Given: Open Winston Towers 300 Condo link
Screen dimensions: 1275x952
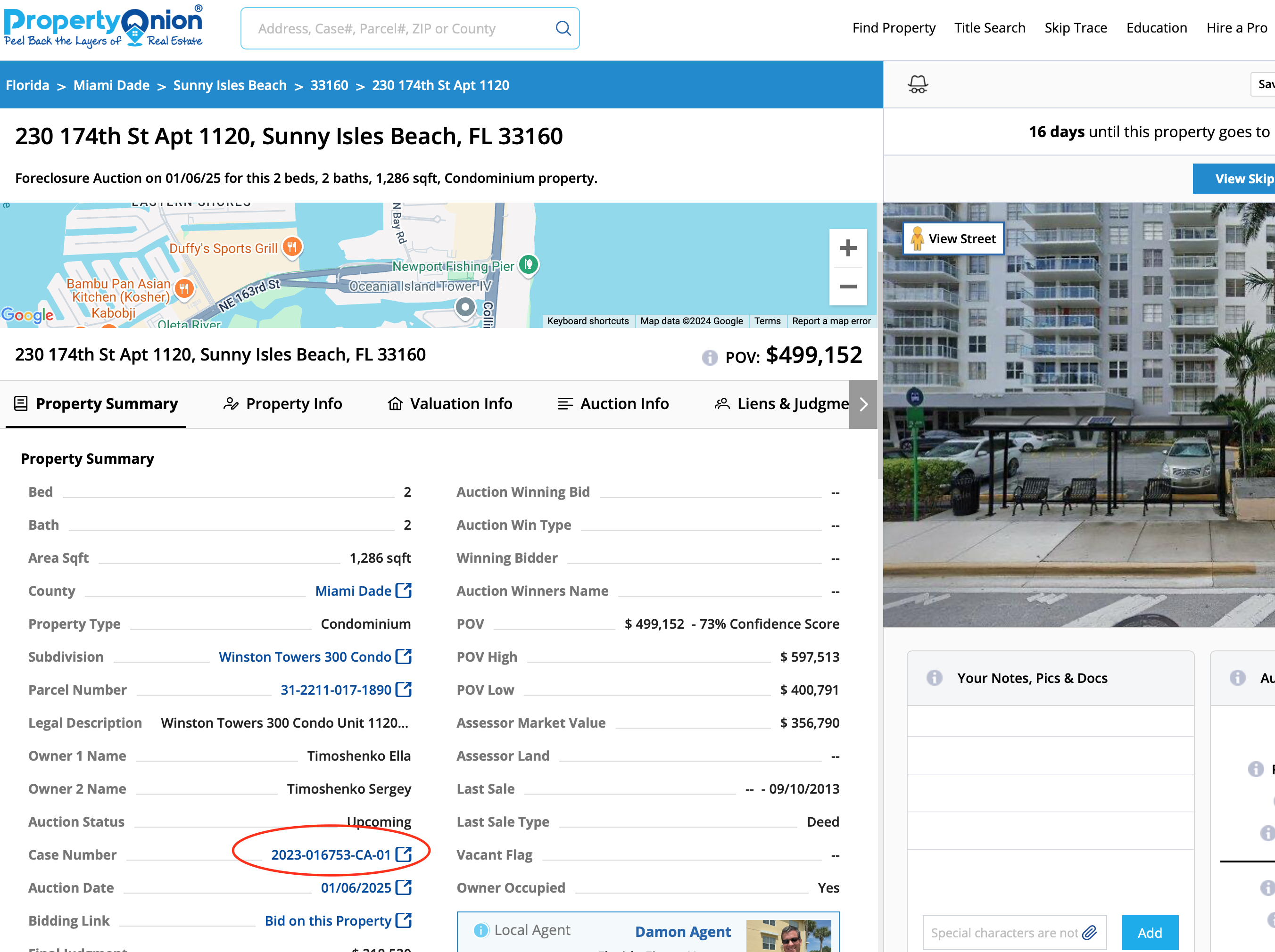Looking at the screenshot, I should (305, 657).
